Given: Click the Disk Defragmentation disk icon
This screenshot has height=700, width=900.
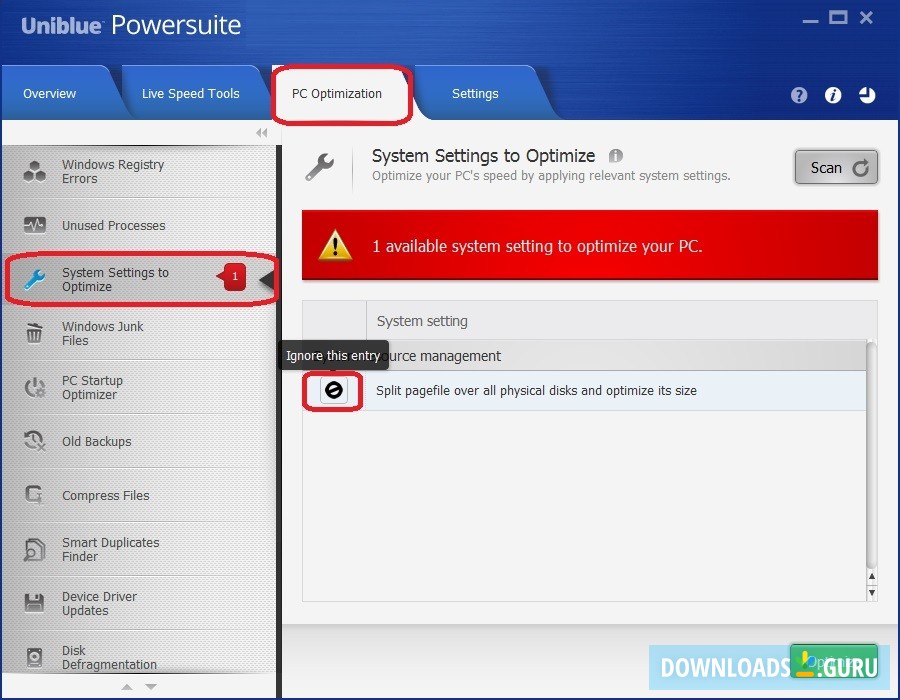Looking at the screenshot, I should coord(34,657).
